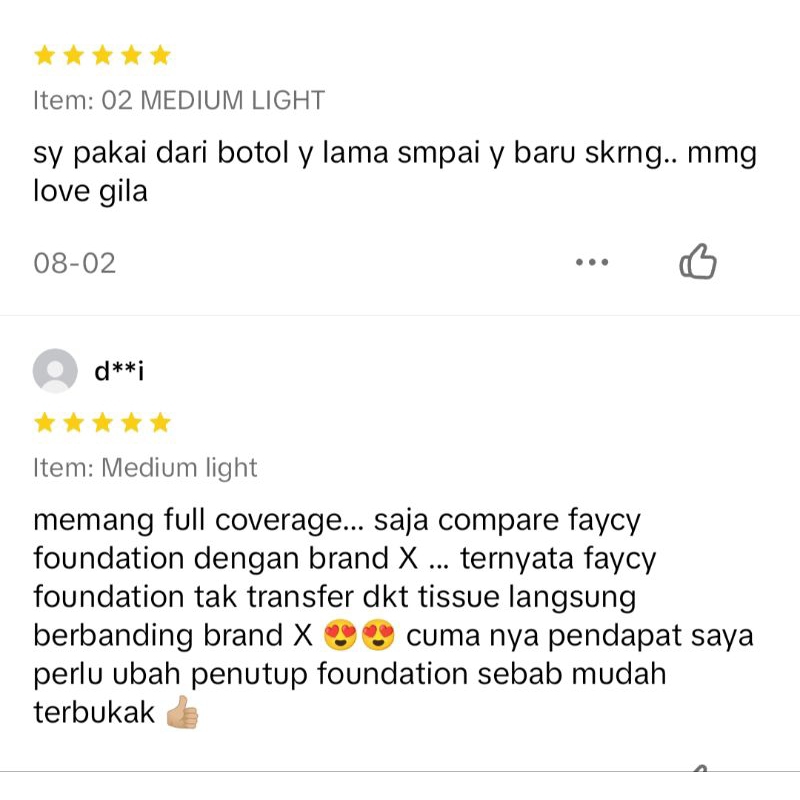Click the first star in d**i's rating
This screenshot has height=800, width=800.
(45, 422)
